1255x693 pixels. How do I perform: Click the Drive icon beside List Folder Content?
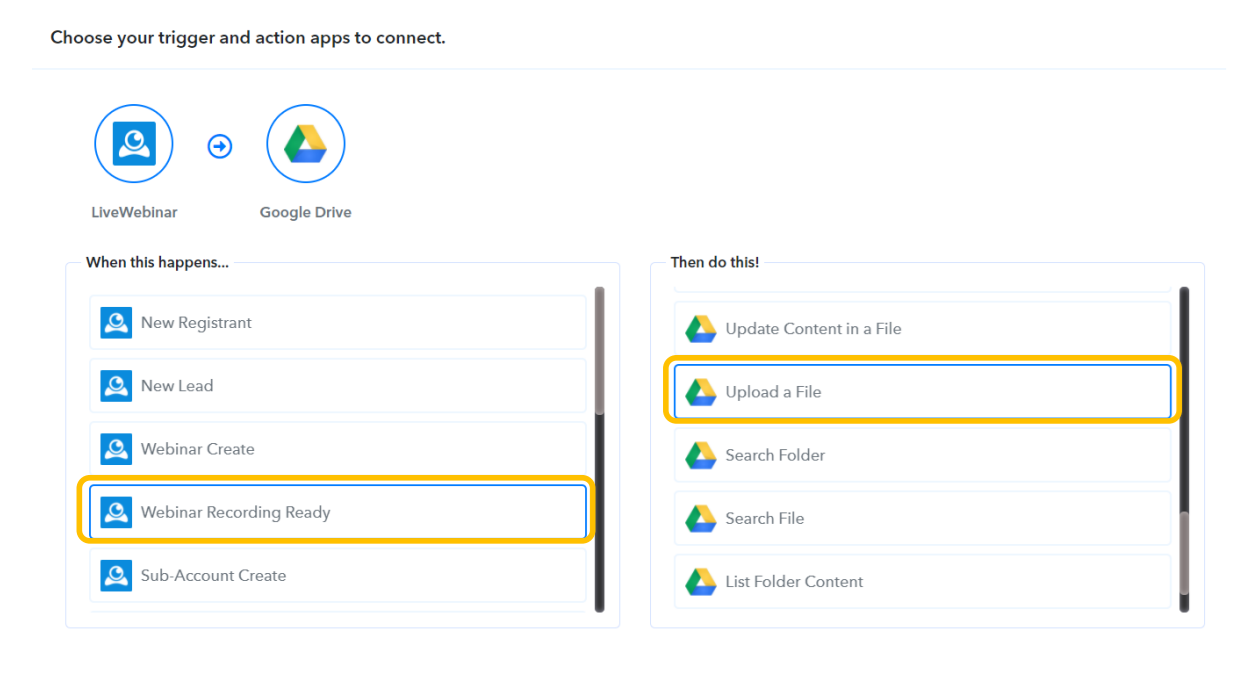click(x=701, y=581)
